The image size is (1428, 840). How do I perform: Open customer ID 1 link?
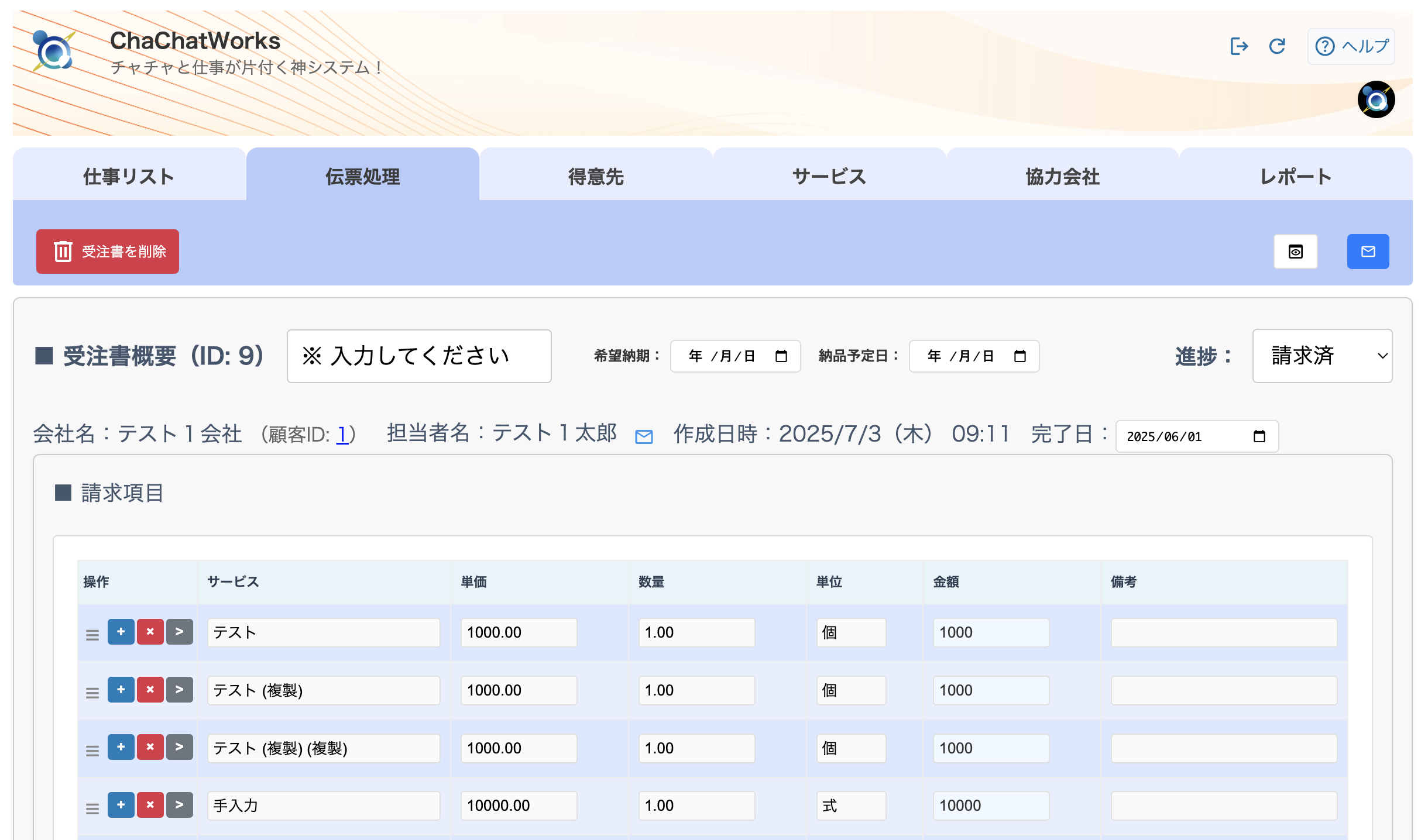[x=342, y=435]
